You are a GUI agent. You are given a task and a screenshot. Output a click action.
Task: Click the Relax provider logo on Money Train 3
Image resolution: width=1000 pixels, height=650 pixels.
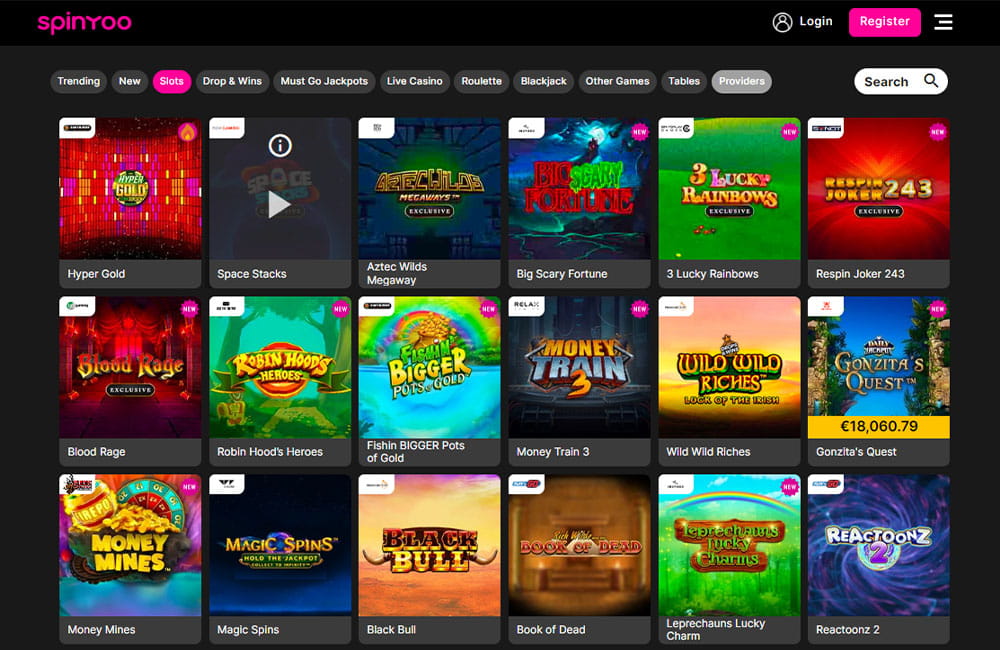[526, 306]
